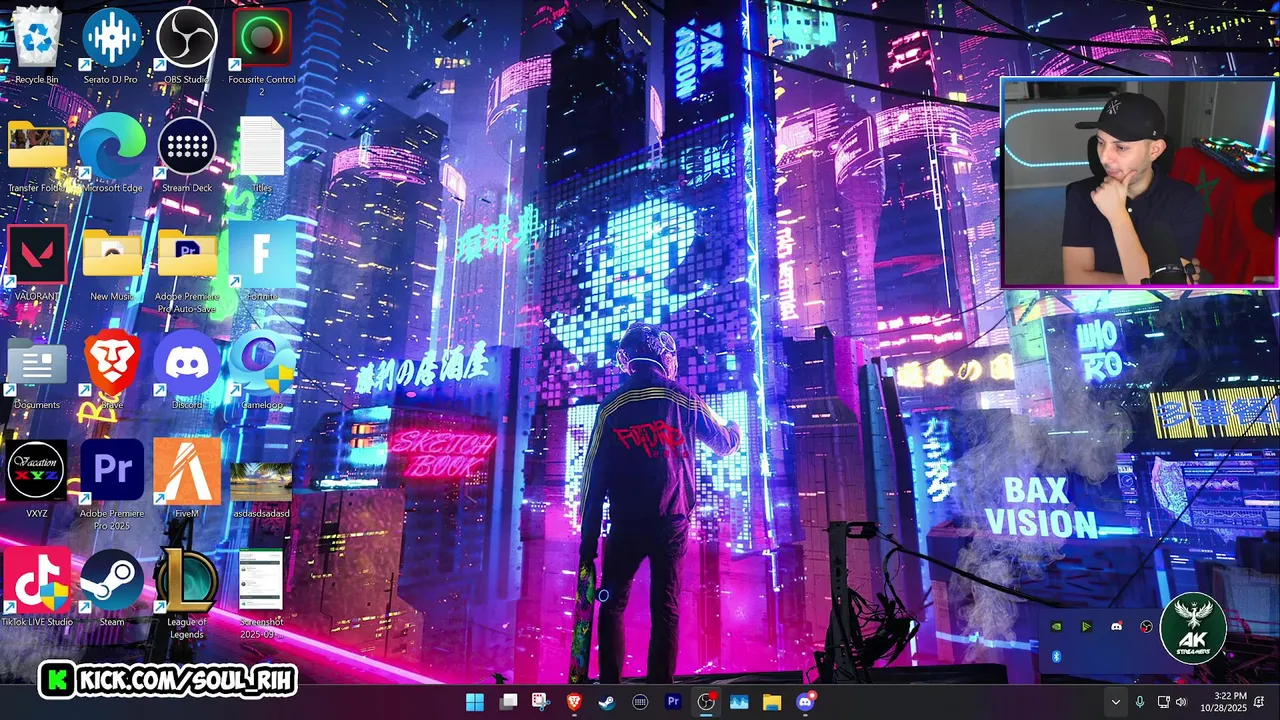The width and height of the screenshot is (1280, 720).
Task: Click the microphone icon in system tray
Action: coord(1140,702)
